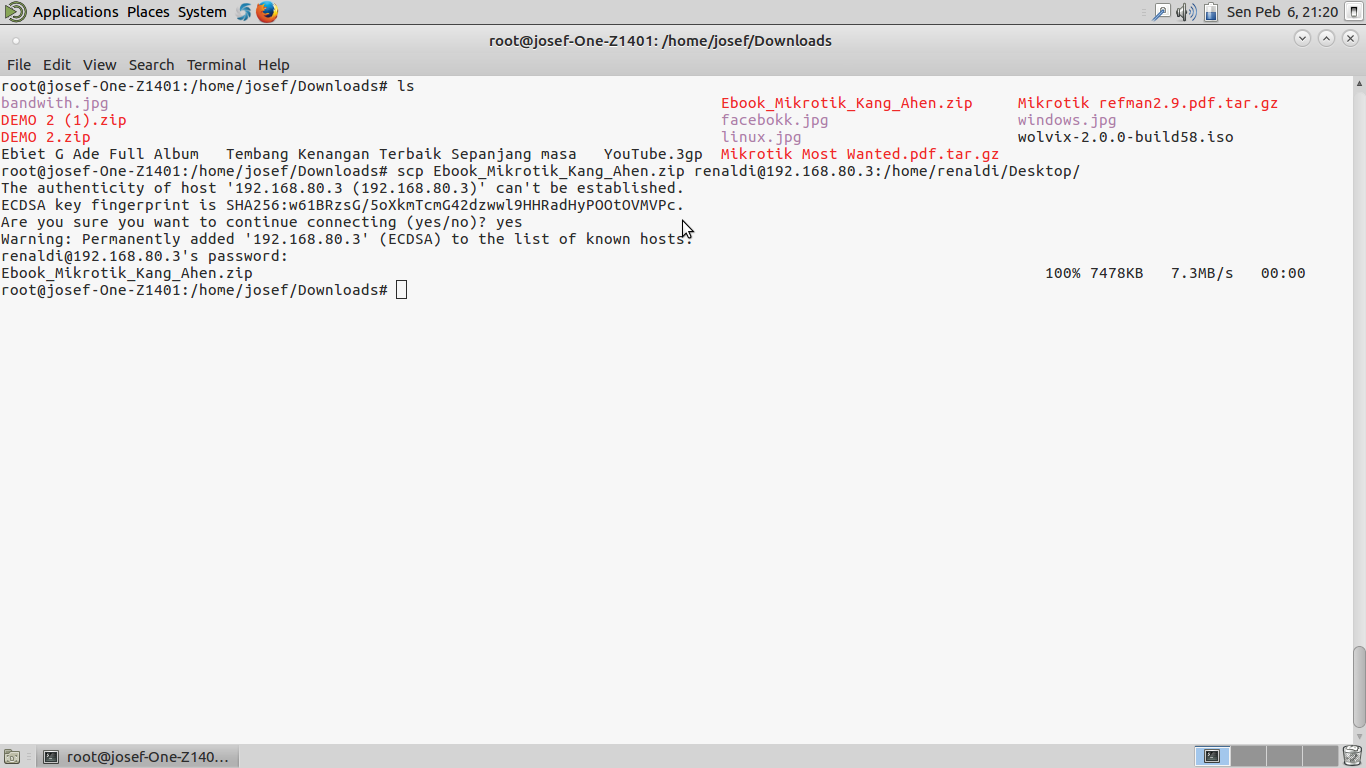The width and height of the screenshot is (1366, 768).
Task: Click the Permanently added warning line
Action: click(x=347, y=239)
